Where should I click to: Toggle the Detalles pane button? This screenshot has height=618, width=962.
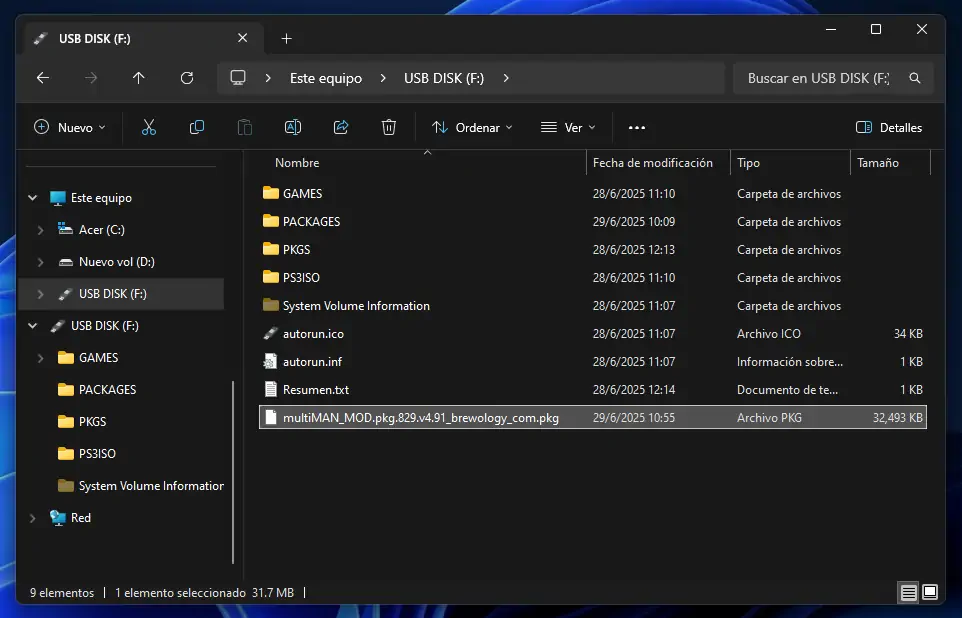[x=889, y=127]
